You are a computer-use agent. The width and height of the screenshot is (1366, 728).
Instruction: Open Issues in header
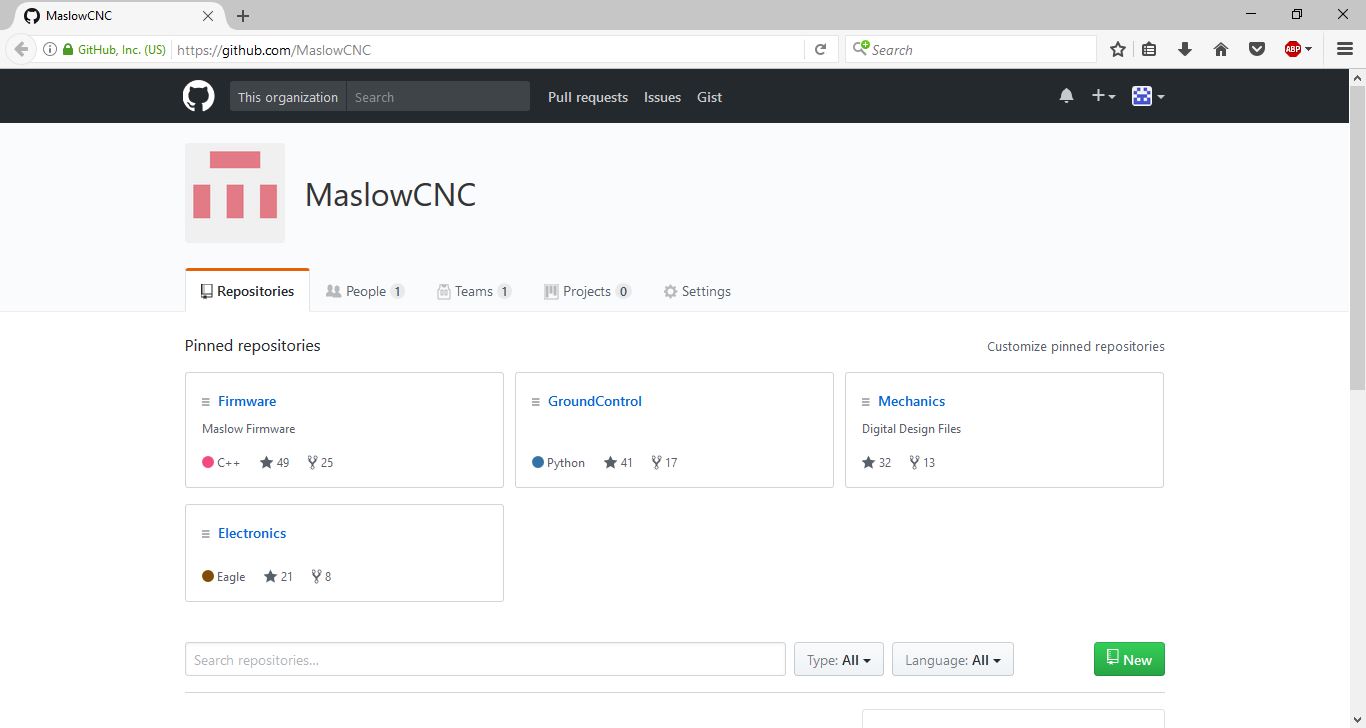tap(662, 97)
